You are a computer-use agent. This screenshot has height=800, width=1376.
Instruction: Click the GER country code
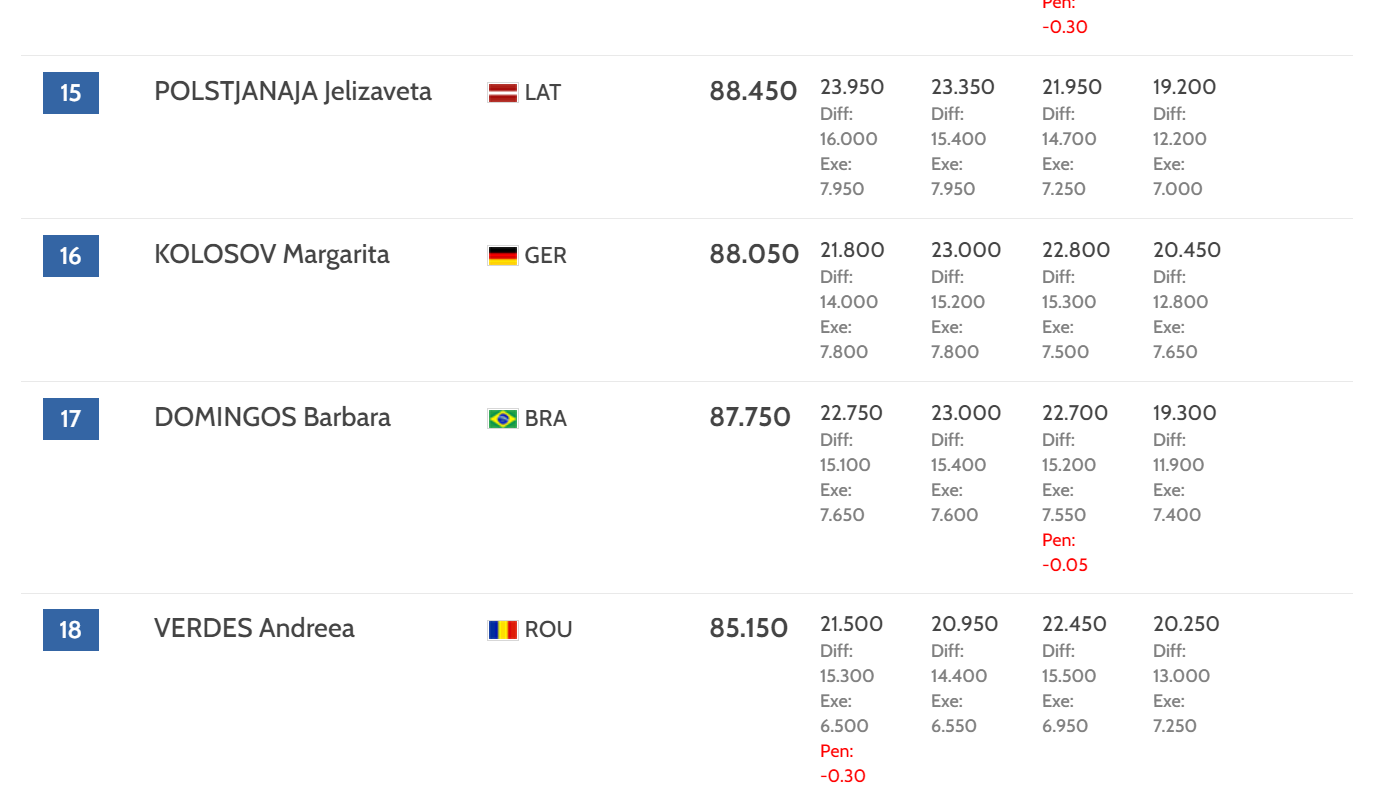click(x=546, y=256)
